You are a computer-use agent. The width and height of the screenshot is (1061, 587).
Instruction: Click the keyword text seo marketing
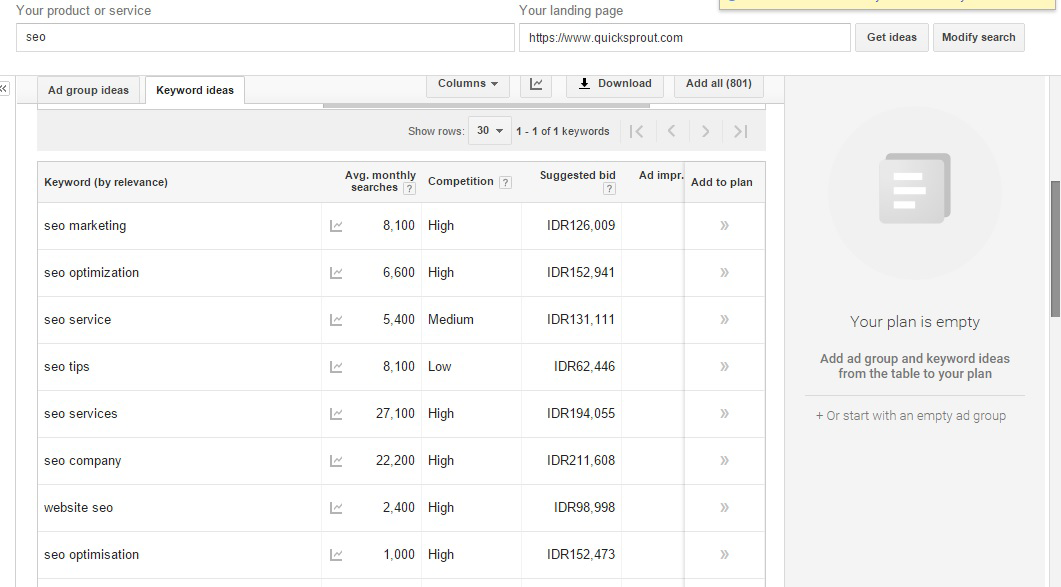[85, 225]
